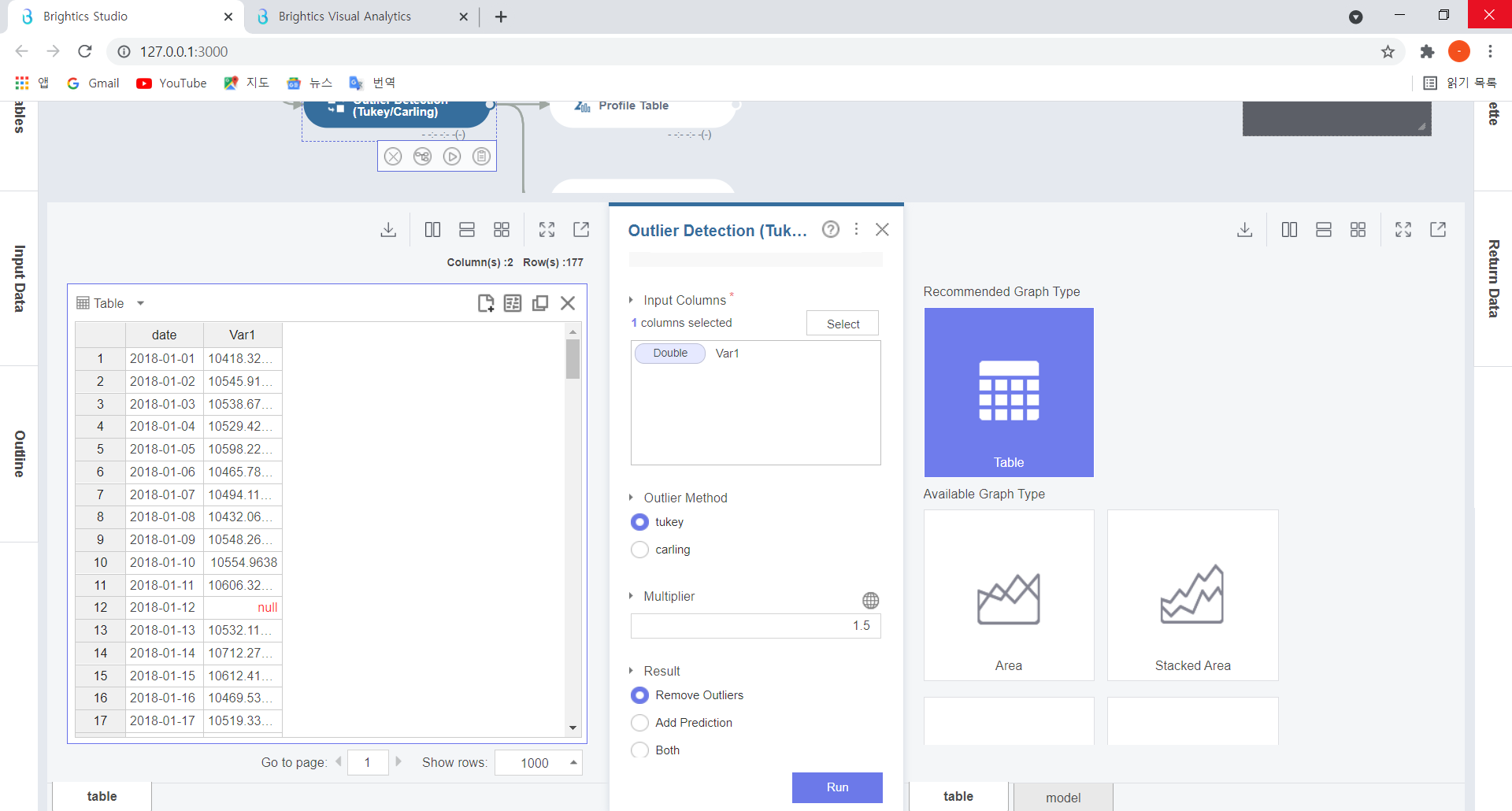This screenshot has height=811, width=1512.
Task: Click the data table vertical scrollbar thumb
Action: [573, 359]
